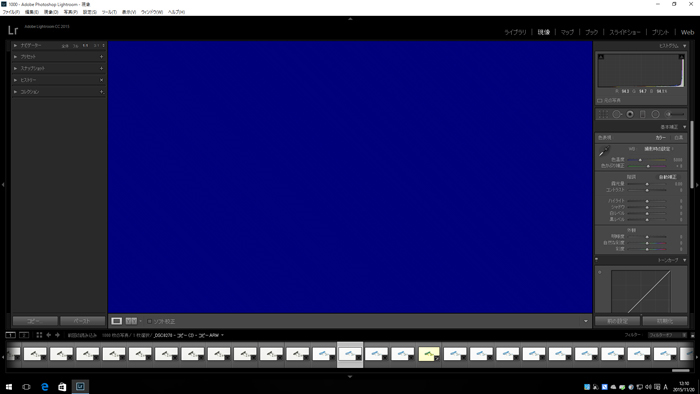Toggle the filter switch at filmstrip right
This screenshot has height=394, width=700.
tap(693, 335)
